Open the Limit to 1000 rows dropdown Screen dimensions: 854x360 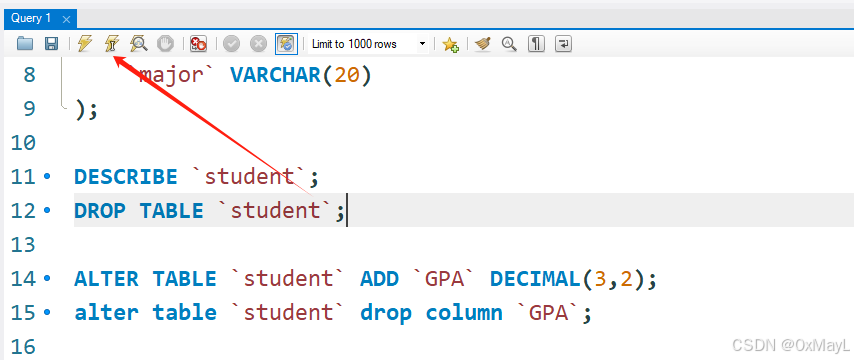[x=368, y=44]
